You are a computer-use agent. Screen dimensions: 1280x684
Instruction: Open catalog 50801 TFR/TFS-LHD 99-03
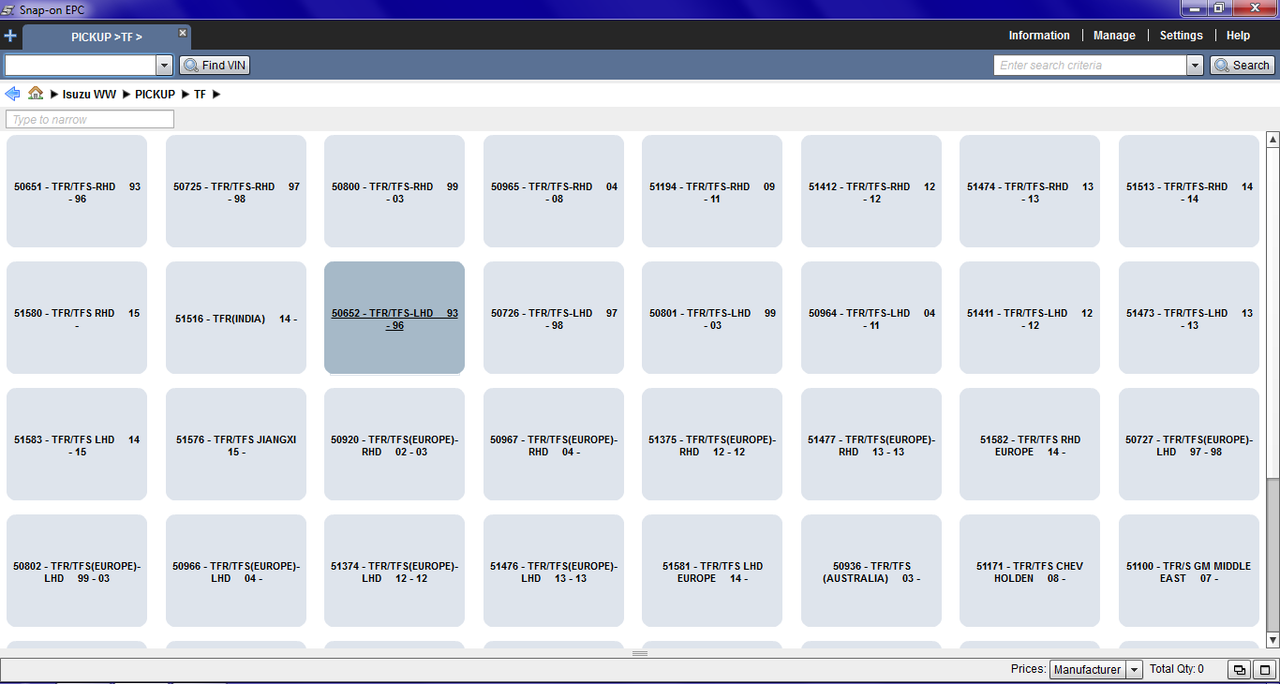712,318
